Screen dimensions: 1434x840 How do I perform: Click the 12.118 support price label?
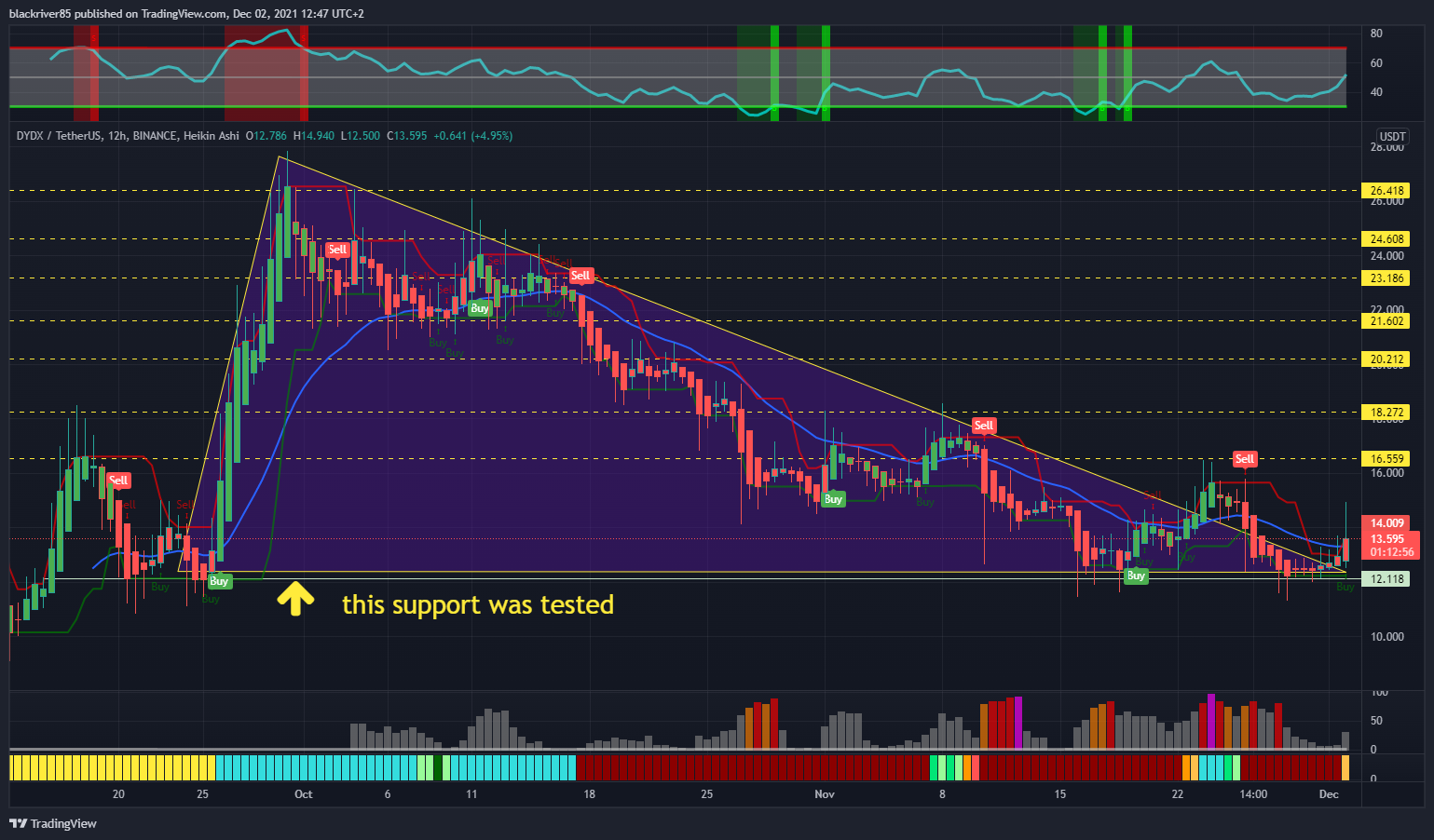[x=1386, y=579]
